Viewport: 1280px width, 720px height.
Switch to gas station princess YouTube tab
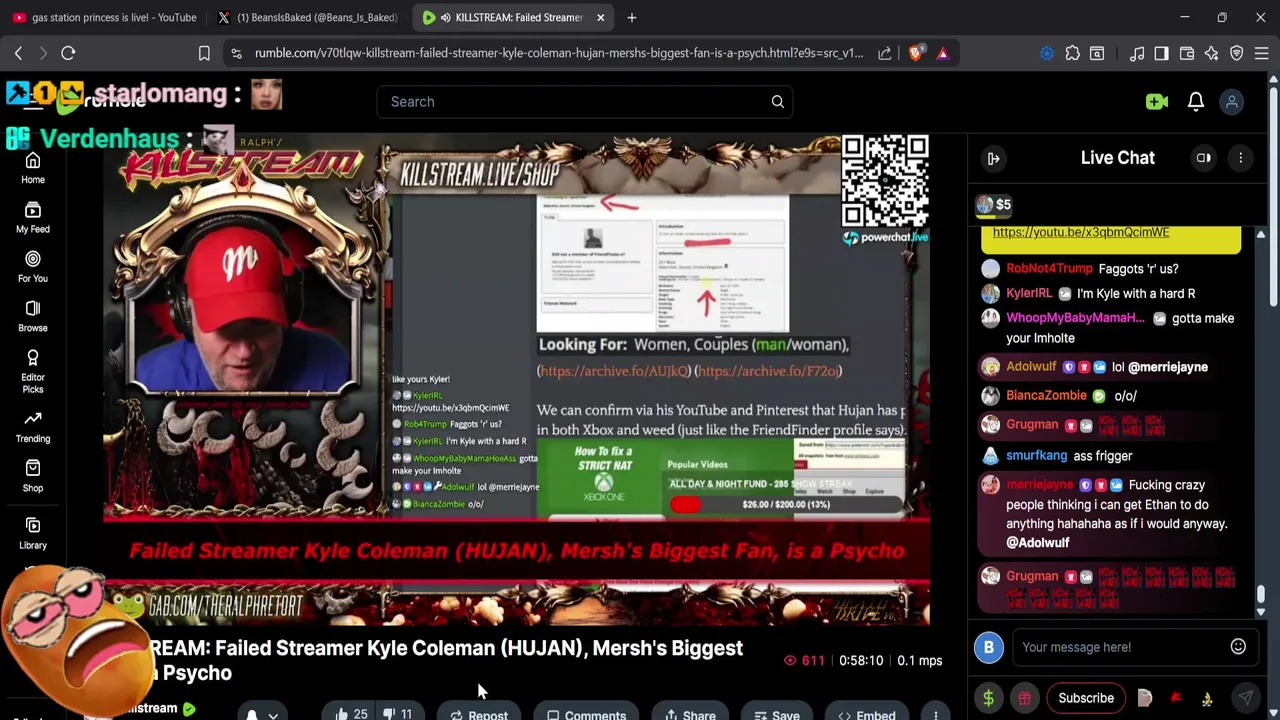pyautogui.click(x=106, y=17)
